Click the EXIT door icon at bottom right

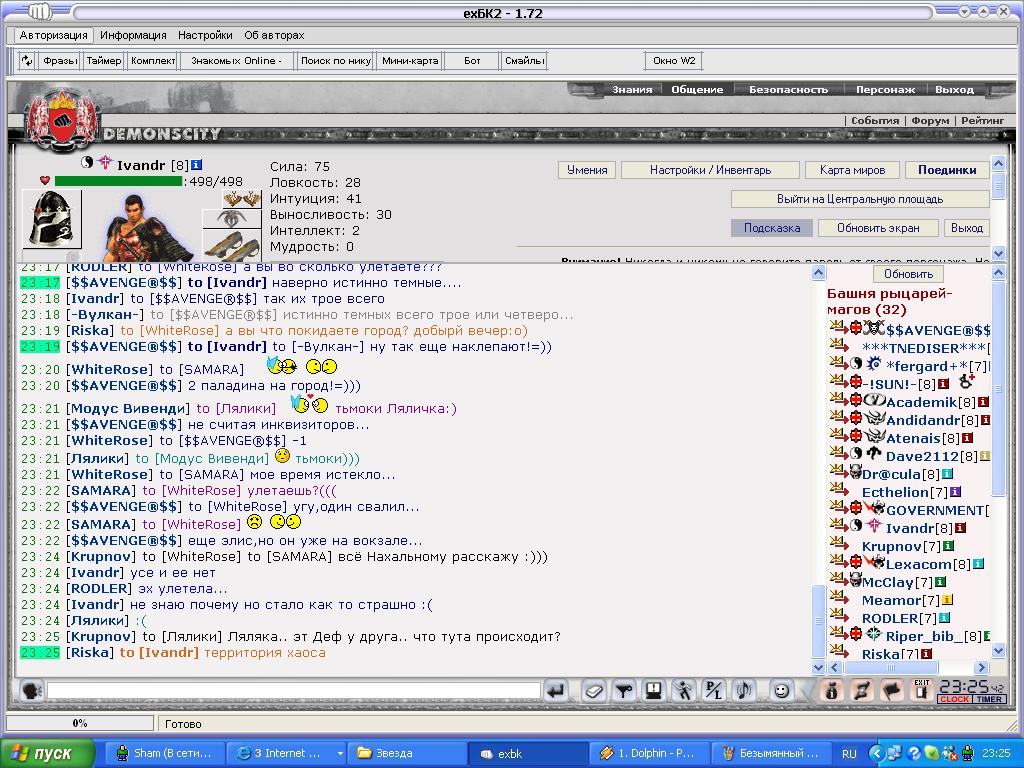[921, 690]
